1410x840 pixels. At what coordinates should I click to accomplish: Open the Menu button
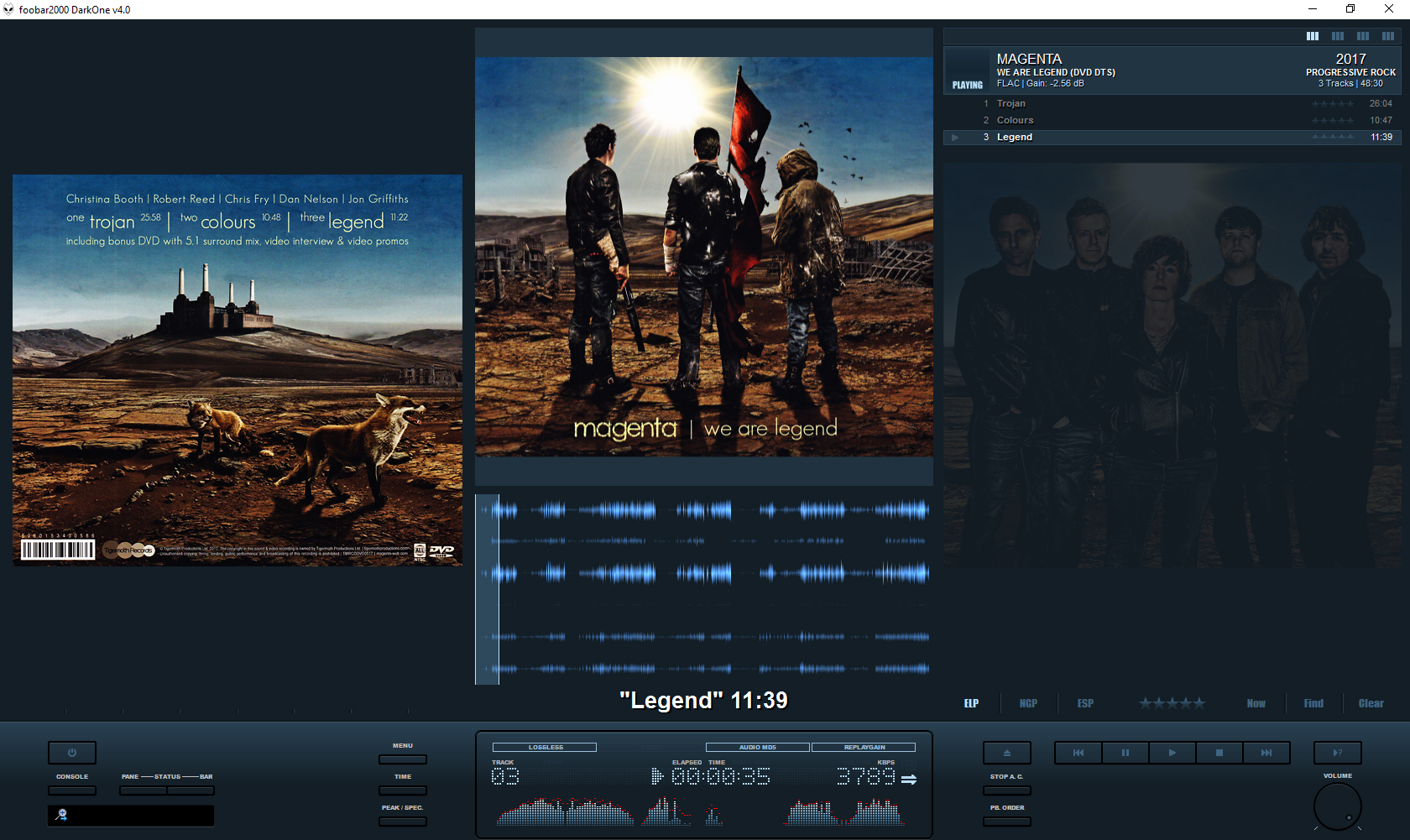403,759
